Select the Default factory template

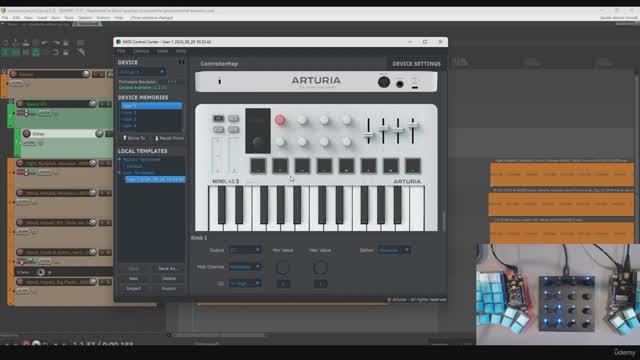(135, 166)
